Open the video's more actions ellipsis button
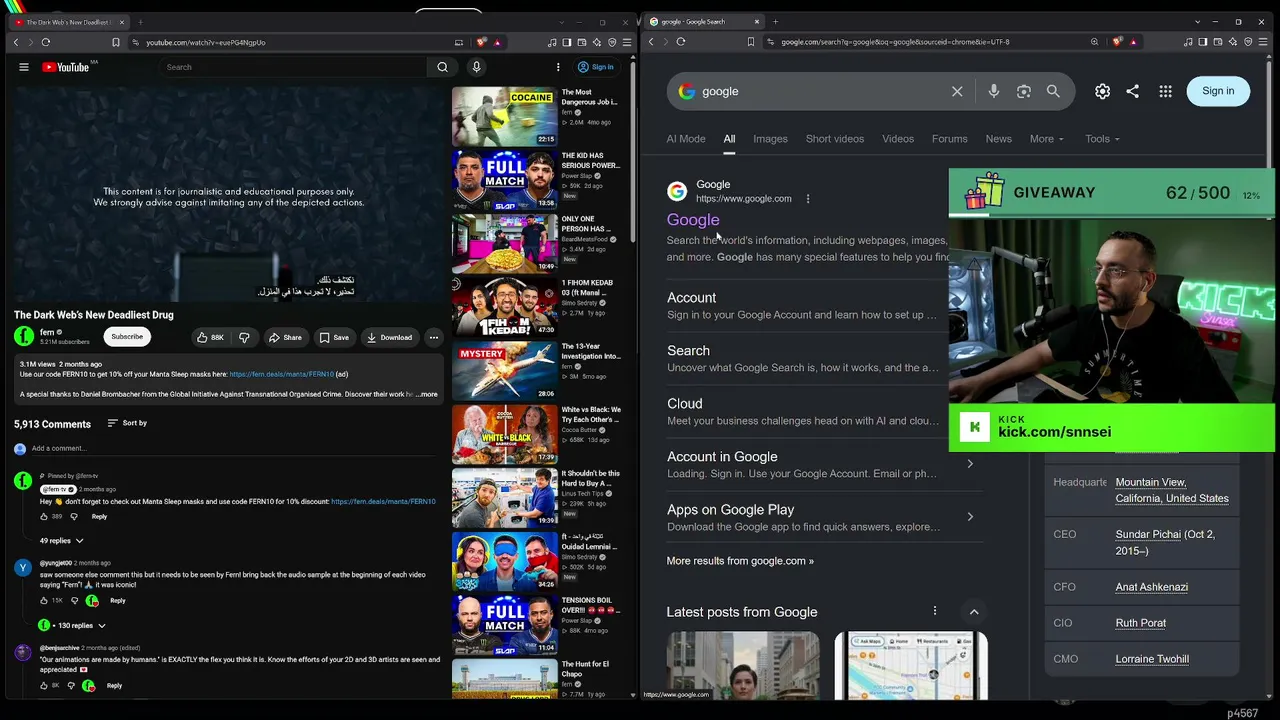 coord(433,338)
